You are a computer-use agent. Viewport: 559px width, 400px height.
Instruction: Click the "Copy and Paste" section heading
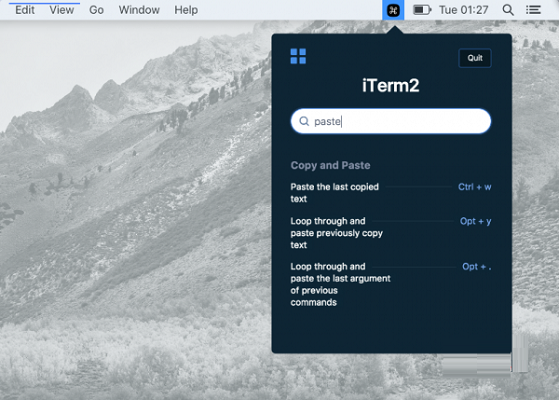point(330,165)
